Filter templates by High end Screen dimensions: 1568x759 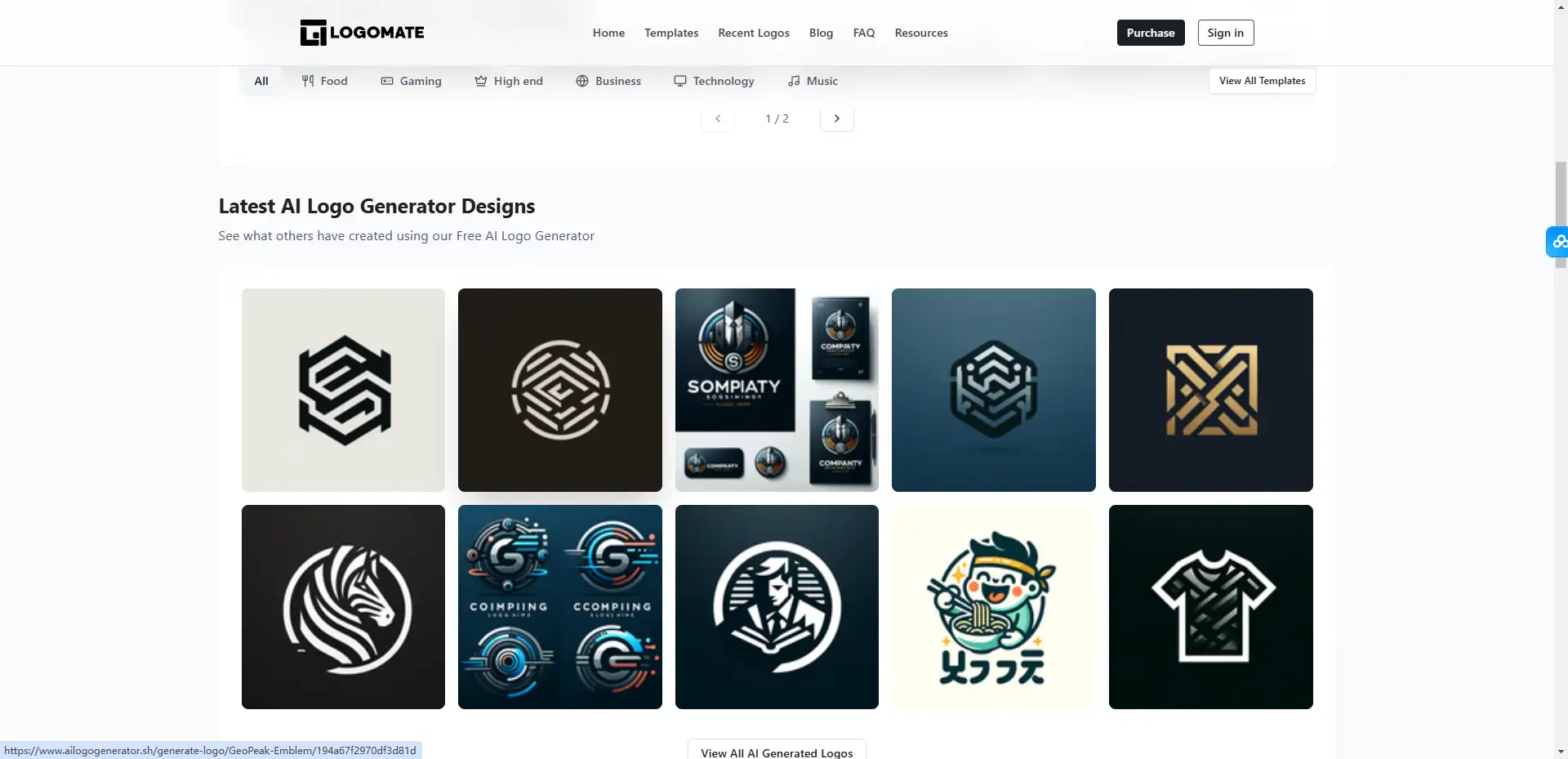coord(508,81)
